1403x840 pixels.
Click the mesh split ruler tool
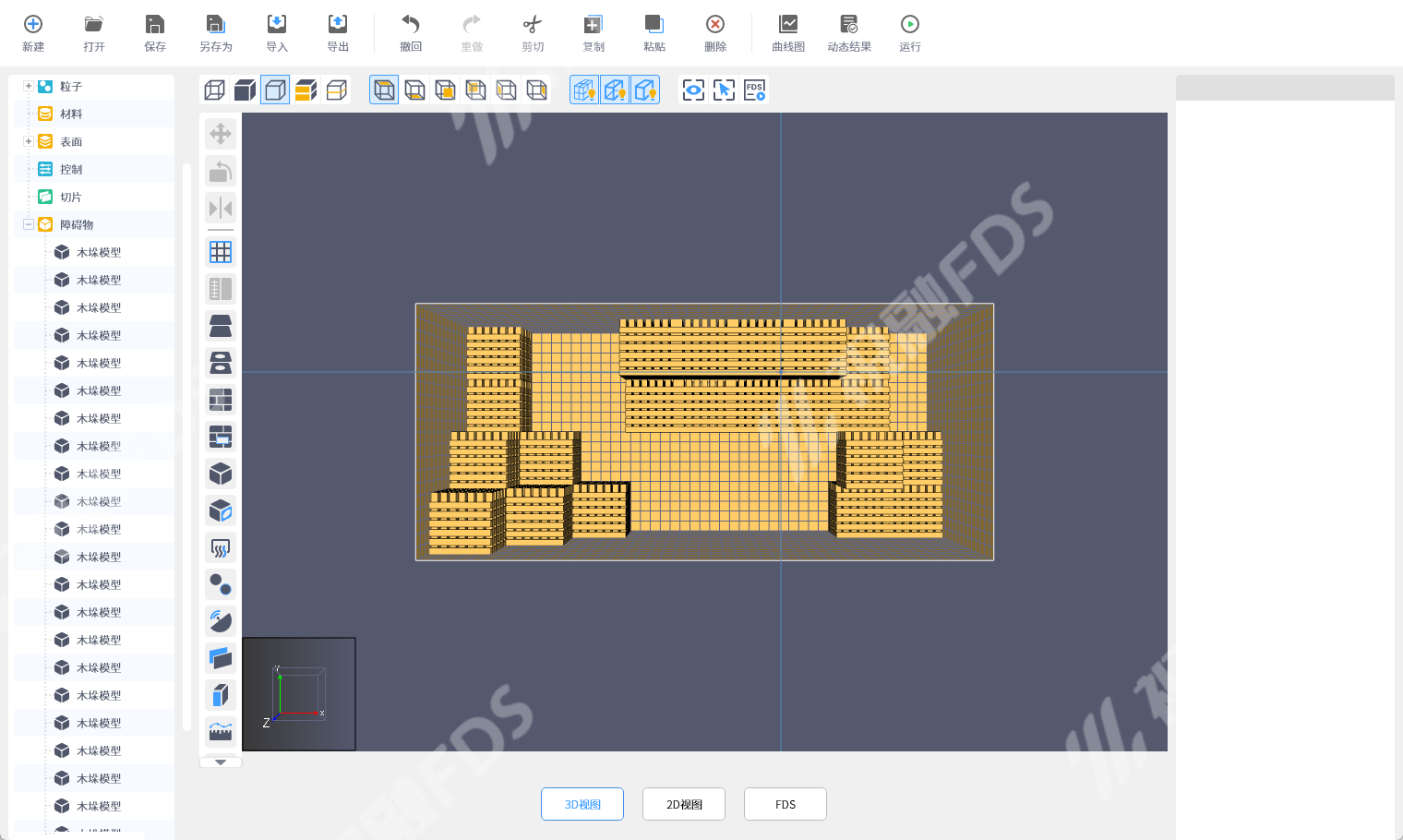pyautogui.click(x=221, y=289)
